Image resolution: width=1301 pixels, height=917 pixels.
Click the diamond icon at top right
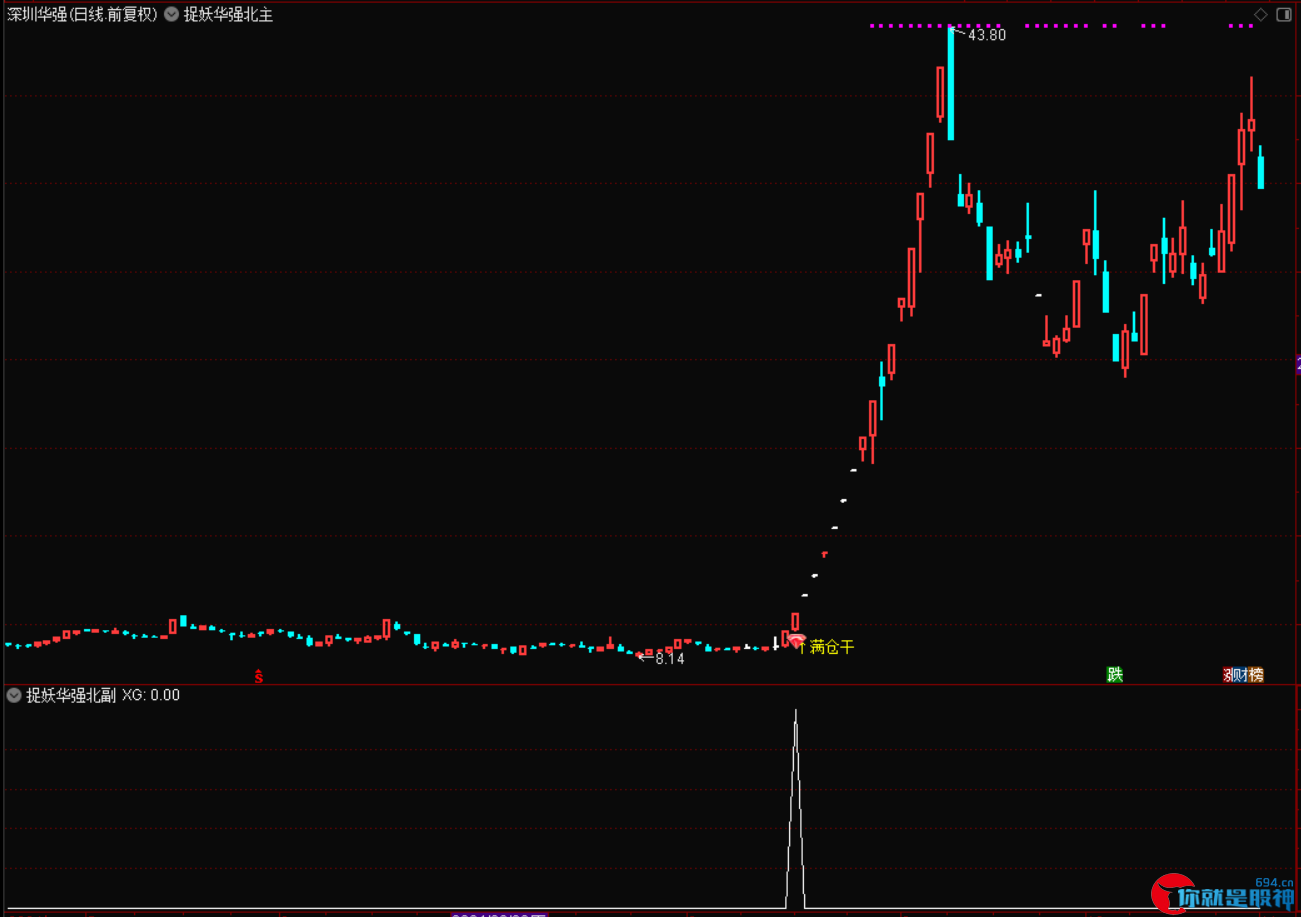coord(1261,14)
